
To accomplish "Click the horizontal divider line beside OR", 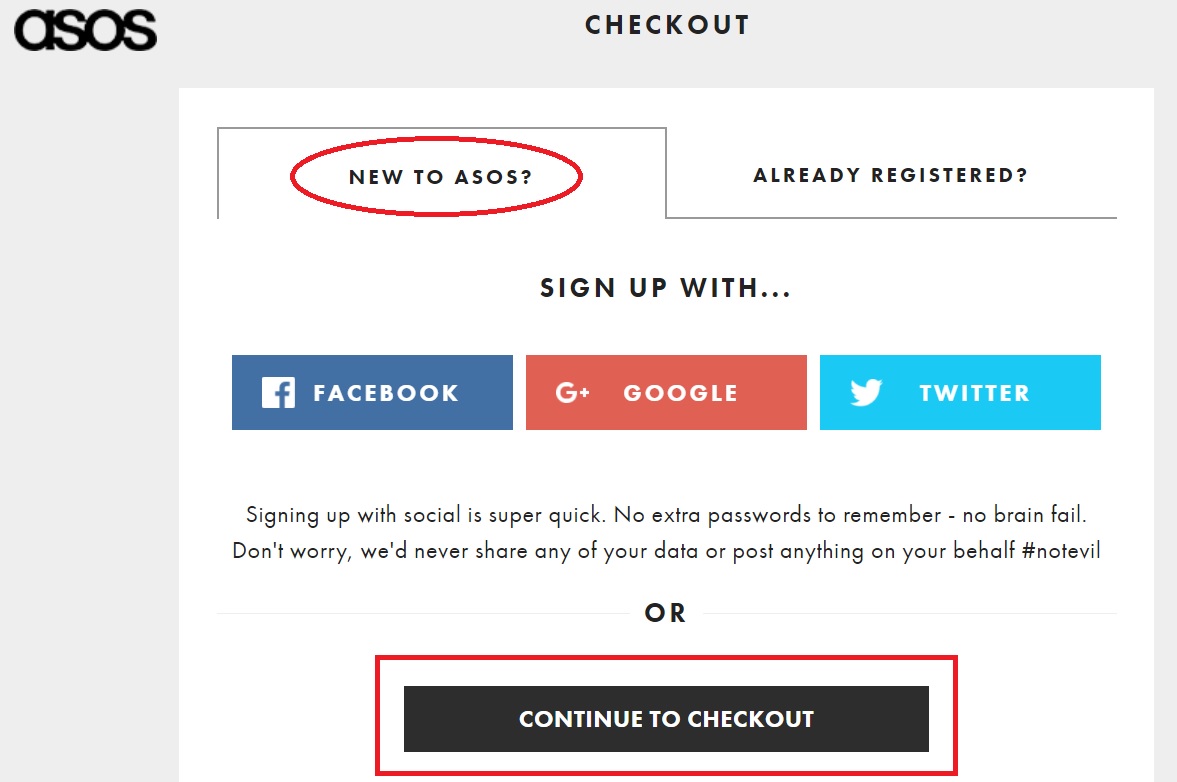I will click(x=420, y=613).
